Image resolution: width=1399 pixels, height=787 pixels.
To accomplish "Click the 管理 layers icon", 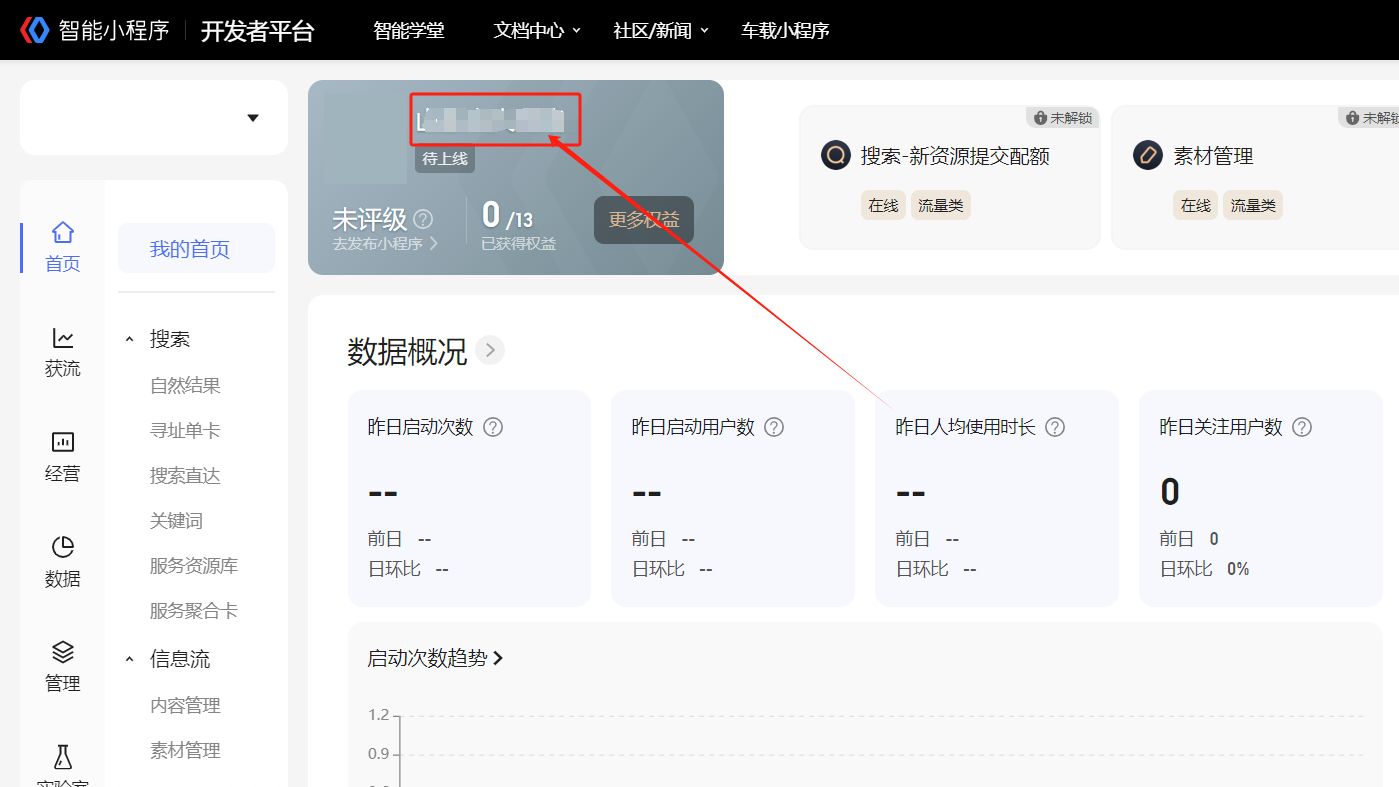I will pyautogui.click(x=62, y=653).
